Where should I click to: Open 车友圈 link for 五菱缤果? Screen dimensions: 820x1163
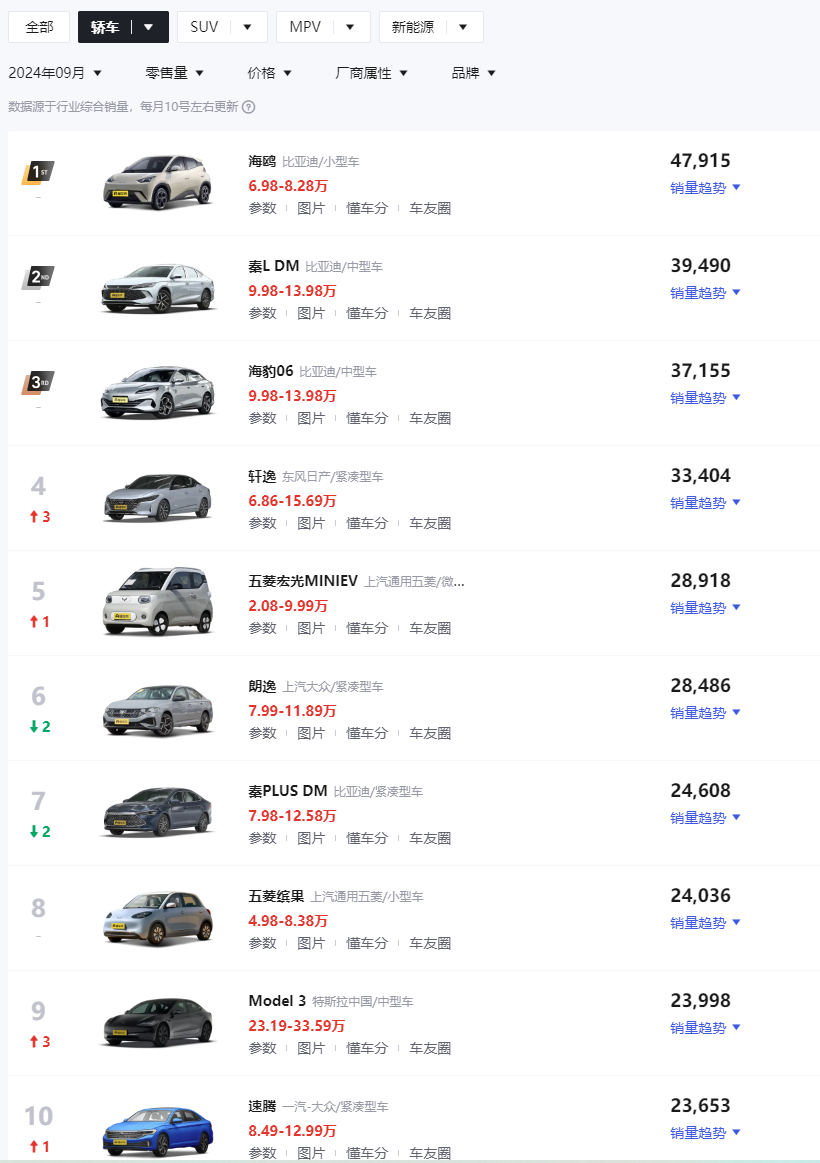[x=430, y=943]
